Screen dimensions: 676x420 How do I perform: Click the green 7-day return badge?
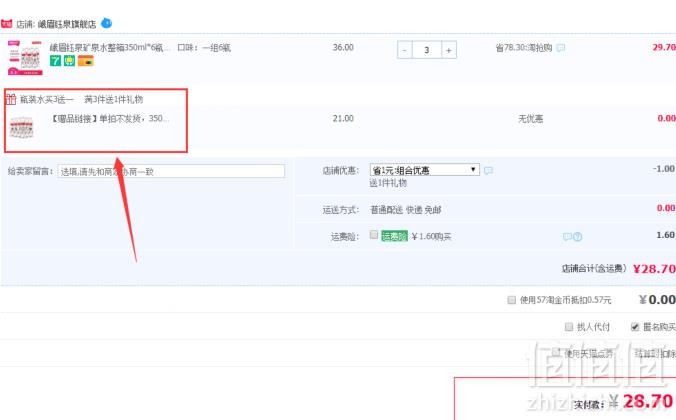55,61
